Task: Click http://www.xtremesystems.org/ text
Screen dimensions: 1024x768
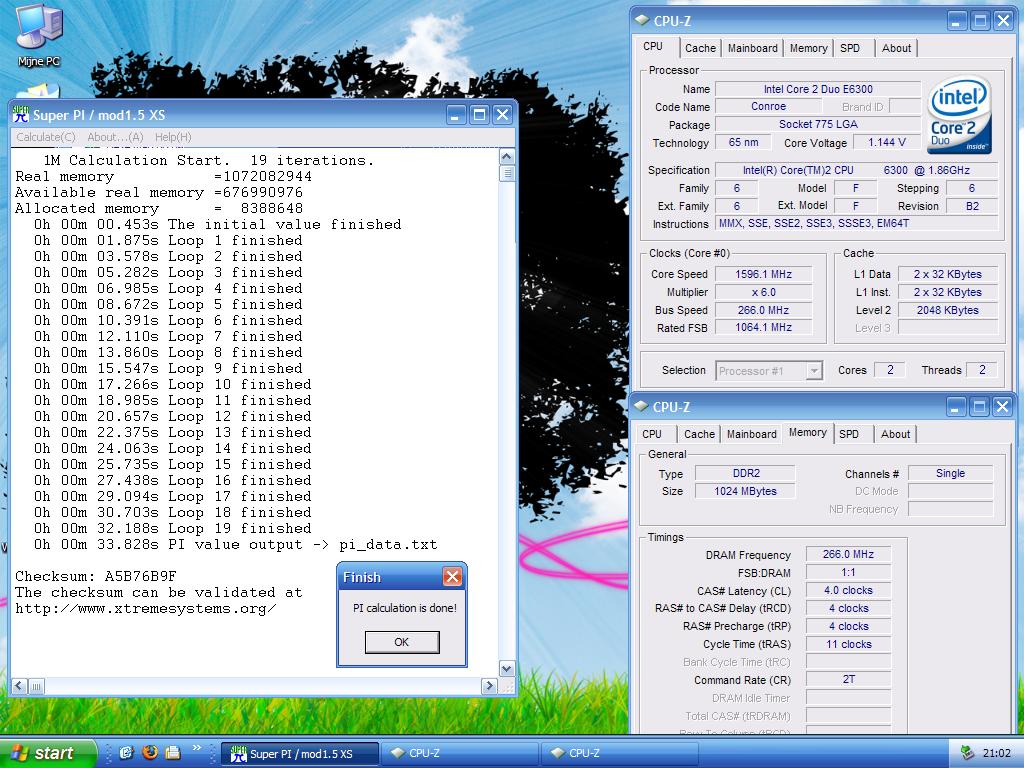Action: tap(146, 609)
